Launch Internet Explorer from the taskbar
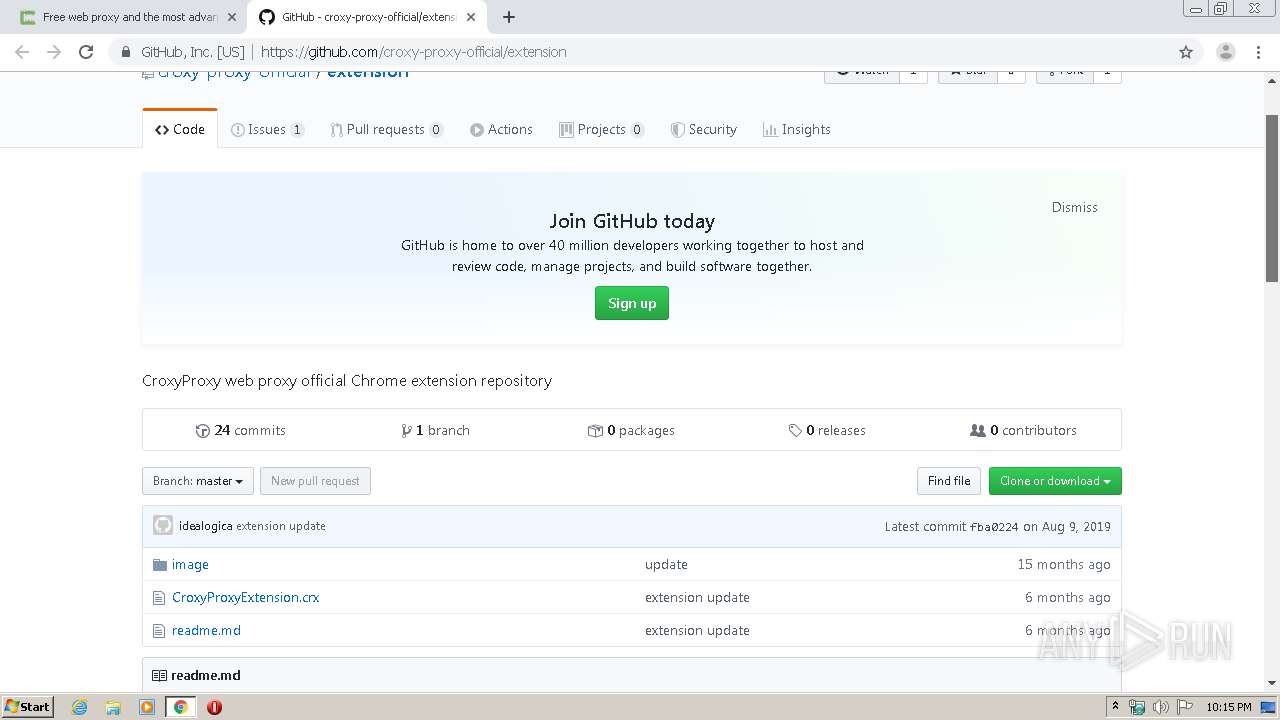Viewport: 1280px width, 720px height. (80, 707)
